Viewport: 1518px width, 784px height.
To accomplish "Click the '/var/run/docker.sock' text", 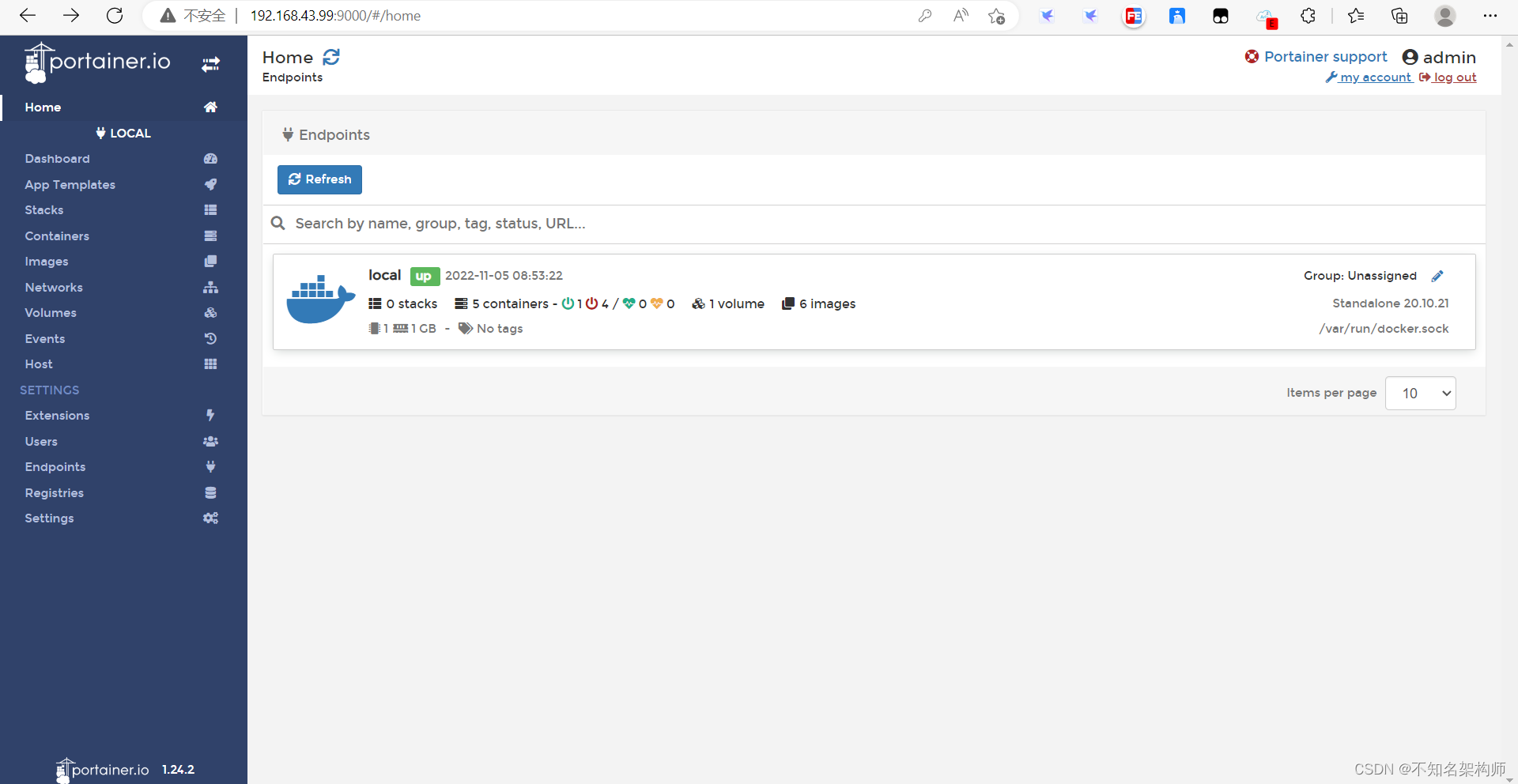I will (1384, 329).
